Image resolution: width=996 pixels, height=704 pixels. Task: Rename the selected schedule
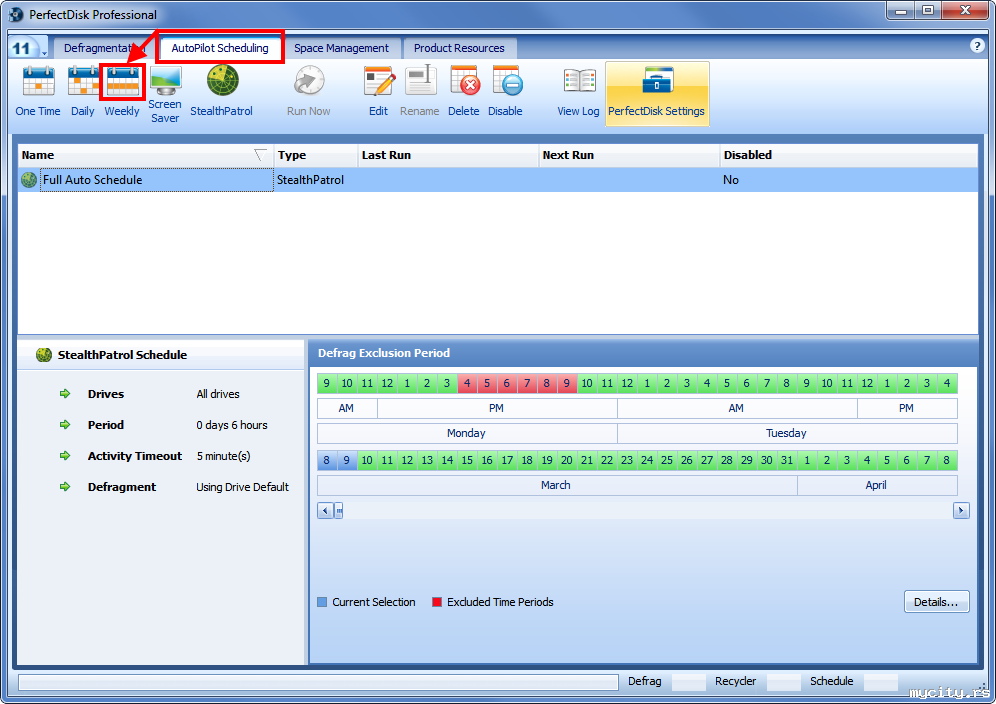(x=420, y=91)
